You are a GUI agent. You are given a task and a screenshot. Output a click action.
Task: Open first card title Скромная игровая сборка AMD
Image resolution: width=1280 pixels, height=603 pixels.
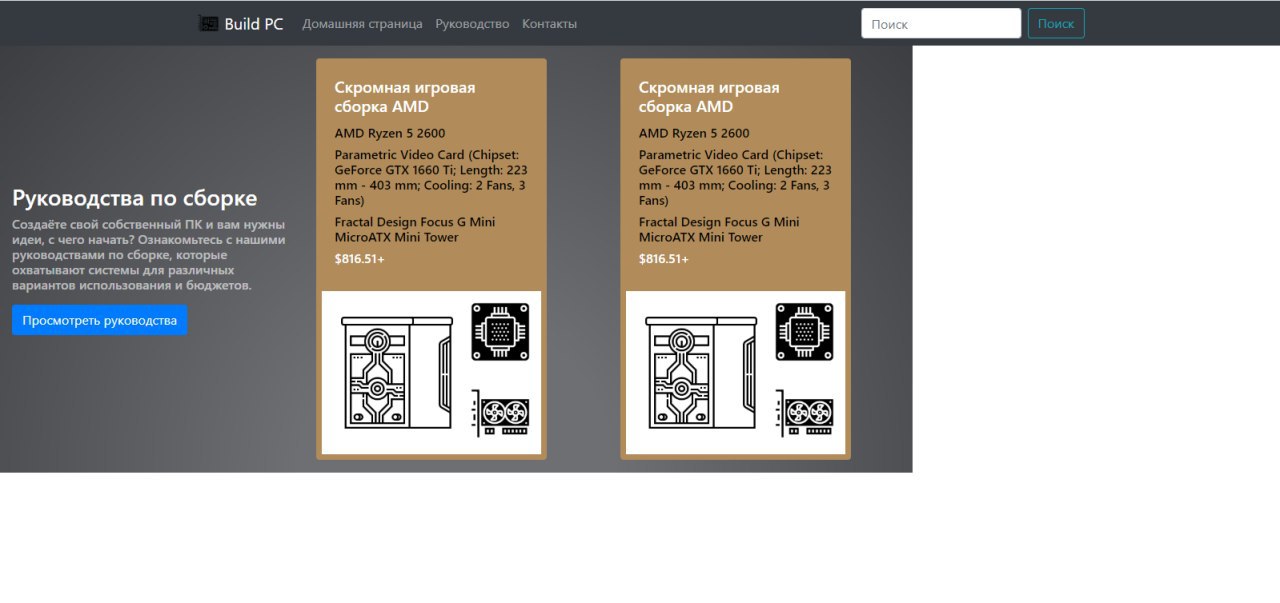(405, 97)
